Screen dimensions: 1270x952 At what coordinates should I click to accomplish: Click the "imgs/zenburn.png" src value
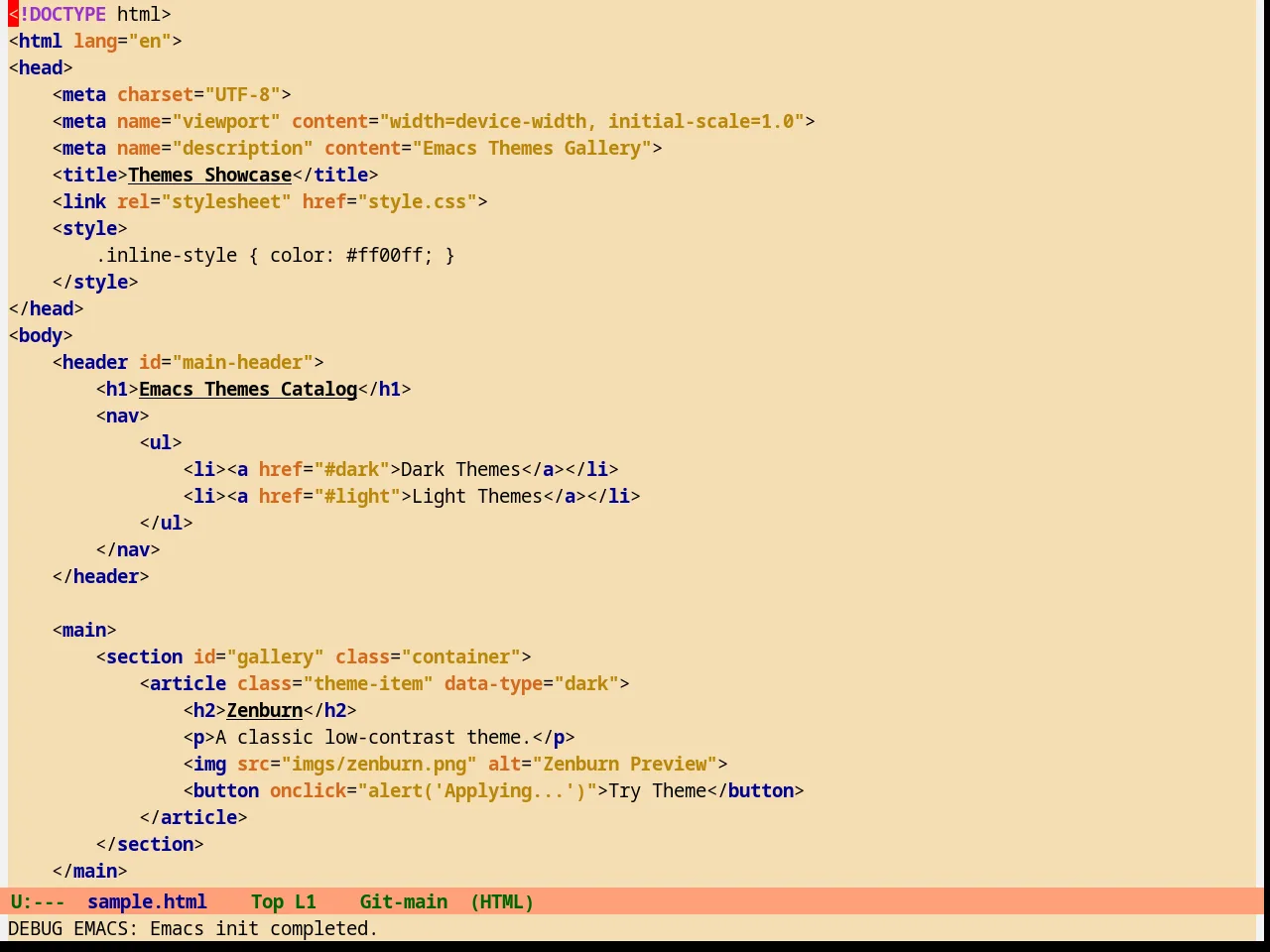click(x=379, y=764)
